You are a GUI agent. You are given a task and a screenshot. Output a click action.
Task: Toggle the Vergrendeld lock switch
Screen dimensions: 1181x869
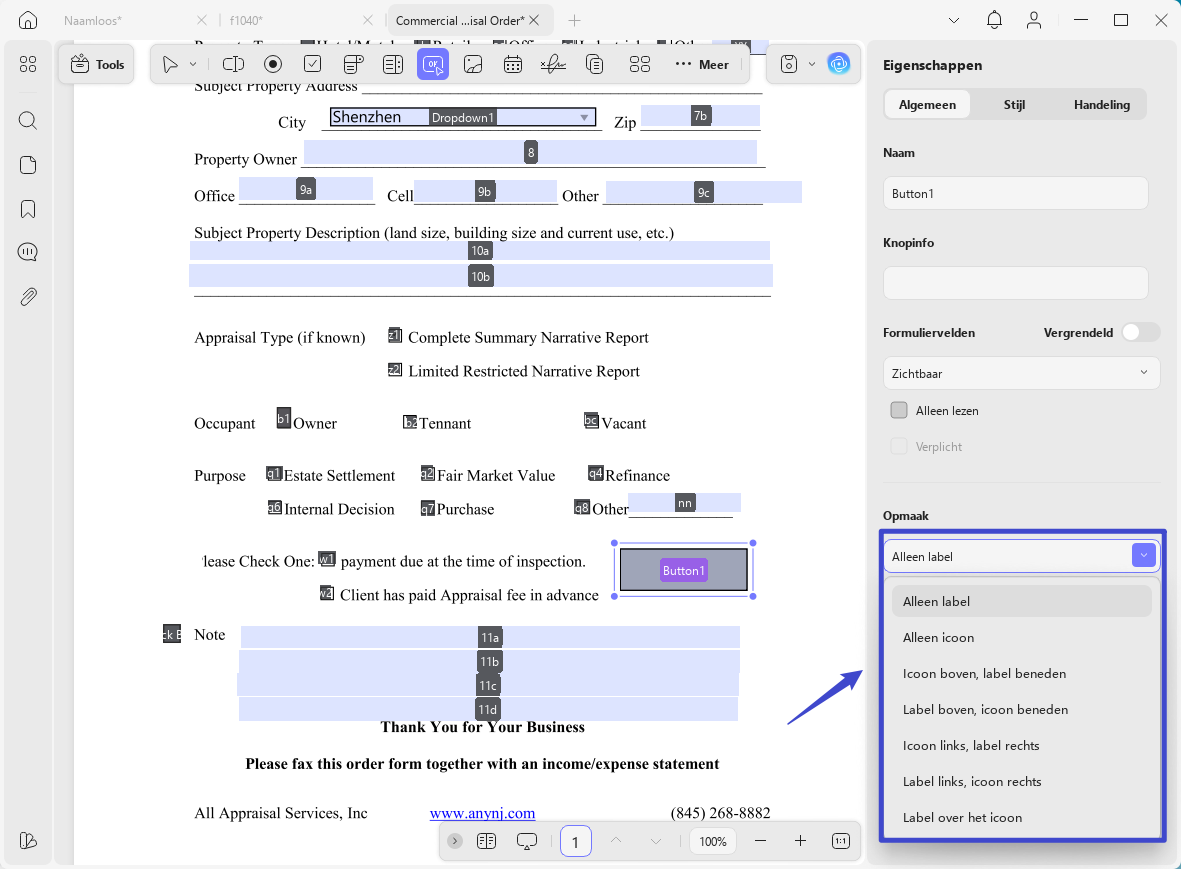coord(1140,332)
